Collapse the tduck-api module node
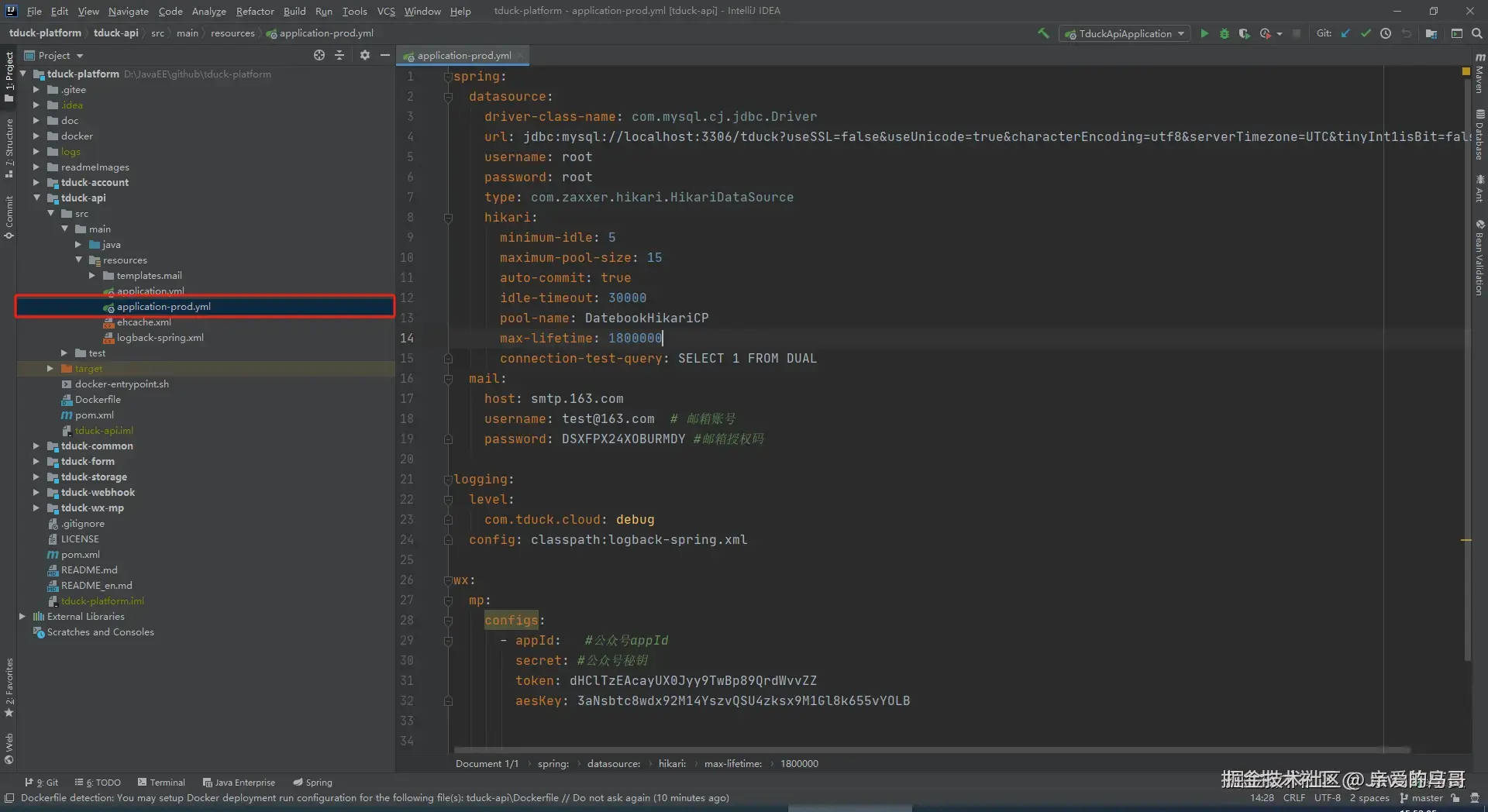This screenshot has width=1488, height=812. (x=36, y=198)
